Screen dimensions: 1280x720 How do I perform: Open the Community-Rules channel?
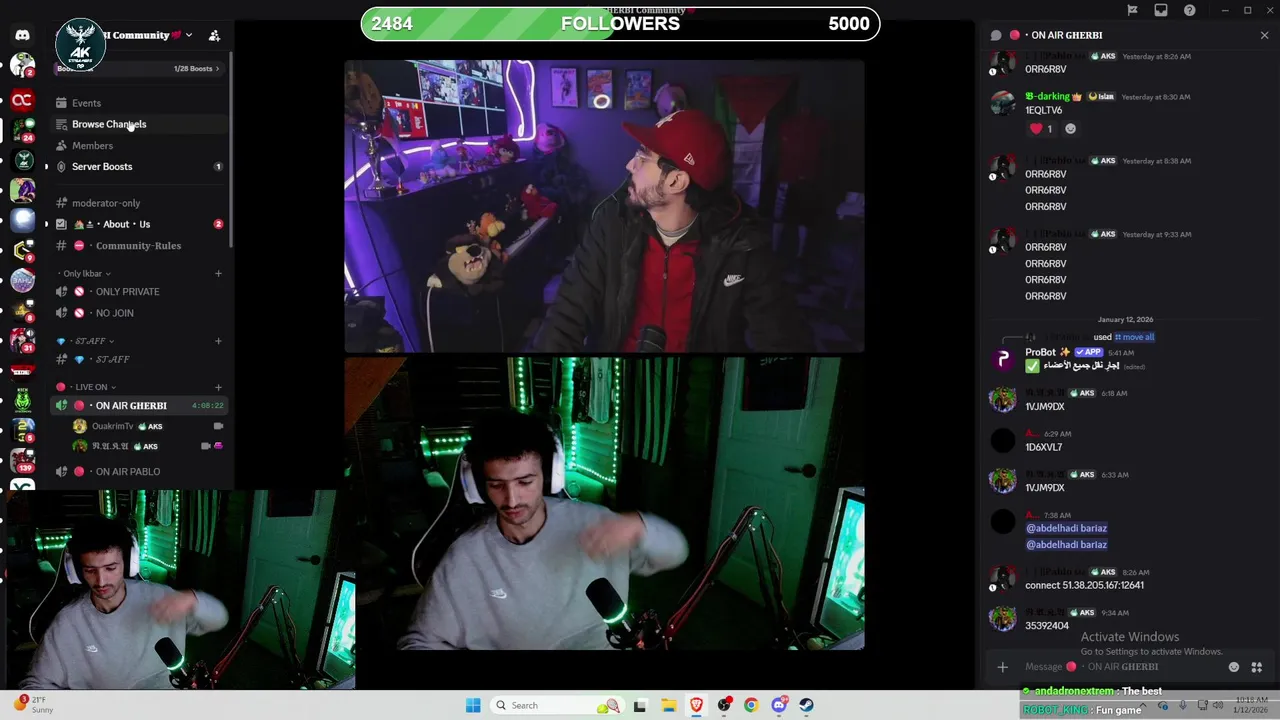click(138, 246)
